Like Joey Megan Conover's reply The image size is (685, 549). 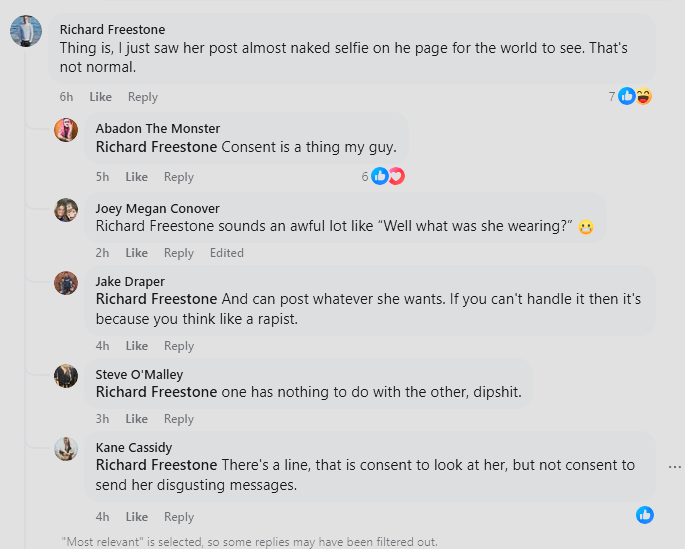coord(136,253)
